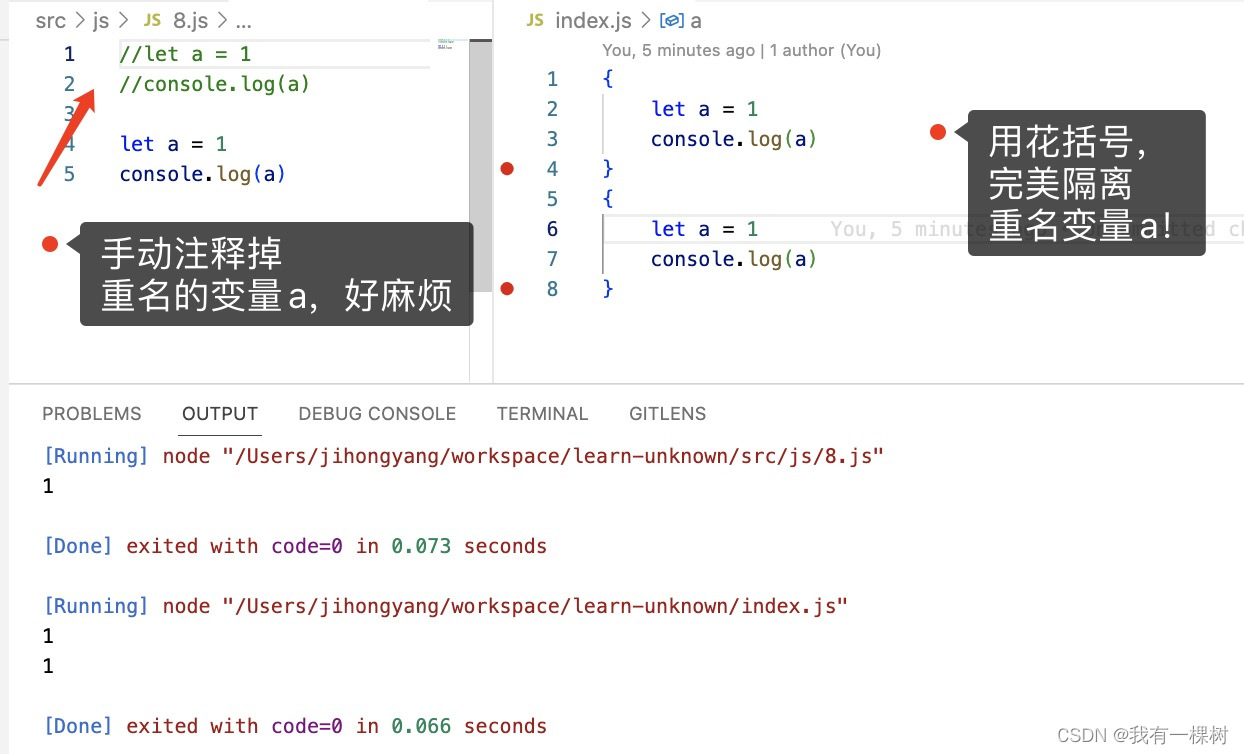
Task: Click closing brace on line 8 of index.js
Action: point(608,289)
